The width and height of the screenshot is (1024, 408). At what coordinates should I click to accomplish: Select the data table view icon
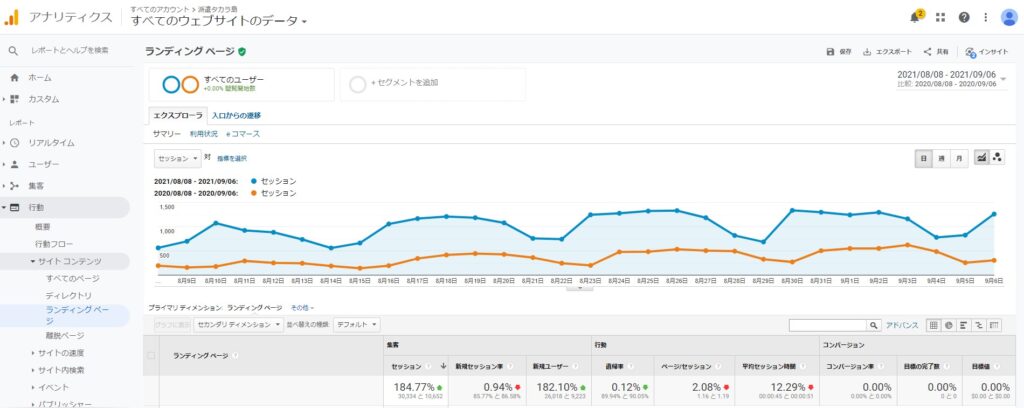(933, 325)
